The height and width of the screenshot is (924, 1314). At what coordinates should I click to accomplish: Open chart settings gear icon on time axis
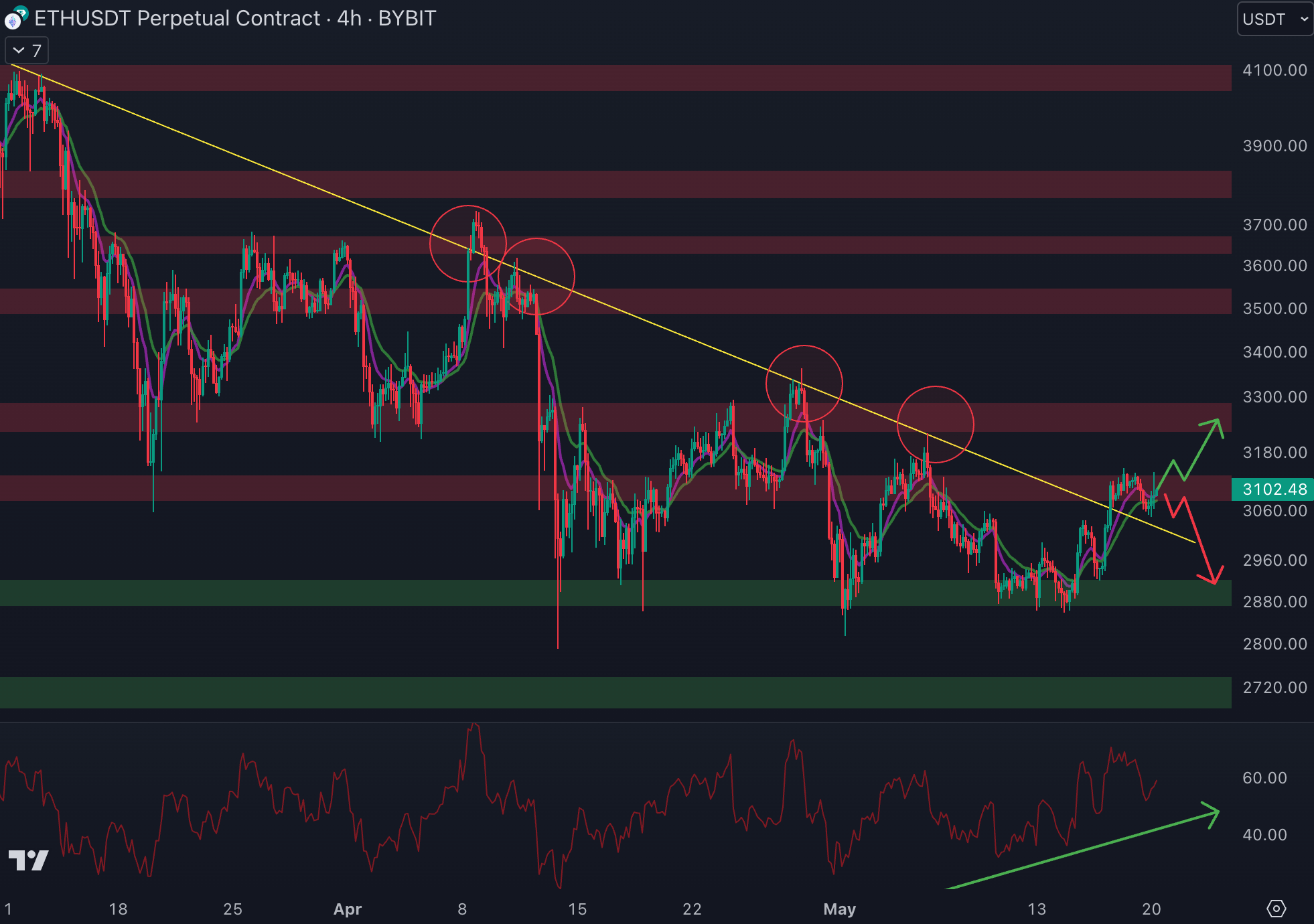1276,909
